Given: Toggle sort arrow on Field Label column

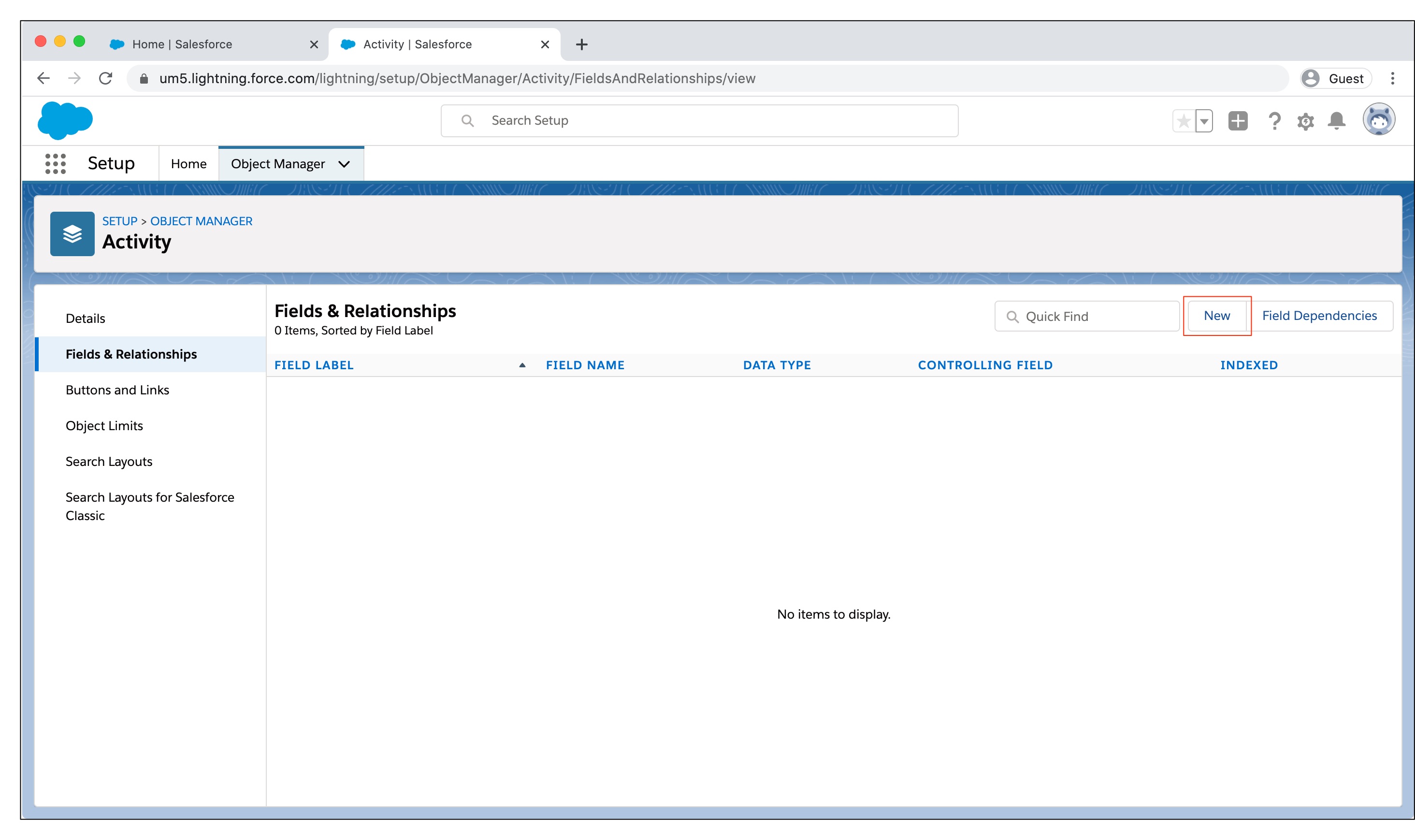Looking at the screenshot, I should click(x=522, y=365).
